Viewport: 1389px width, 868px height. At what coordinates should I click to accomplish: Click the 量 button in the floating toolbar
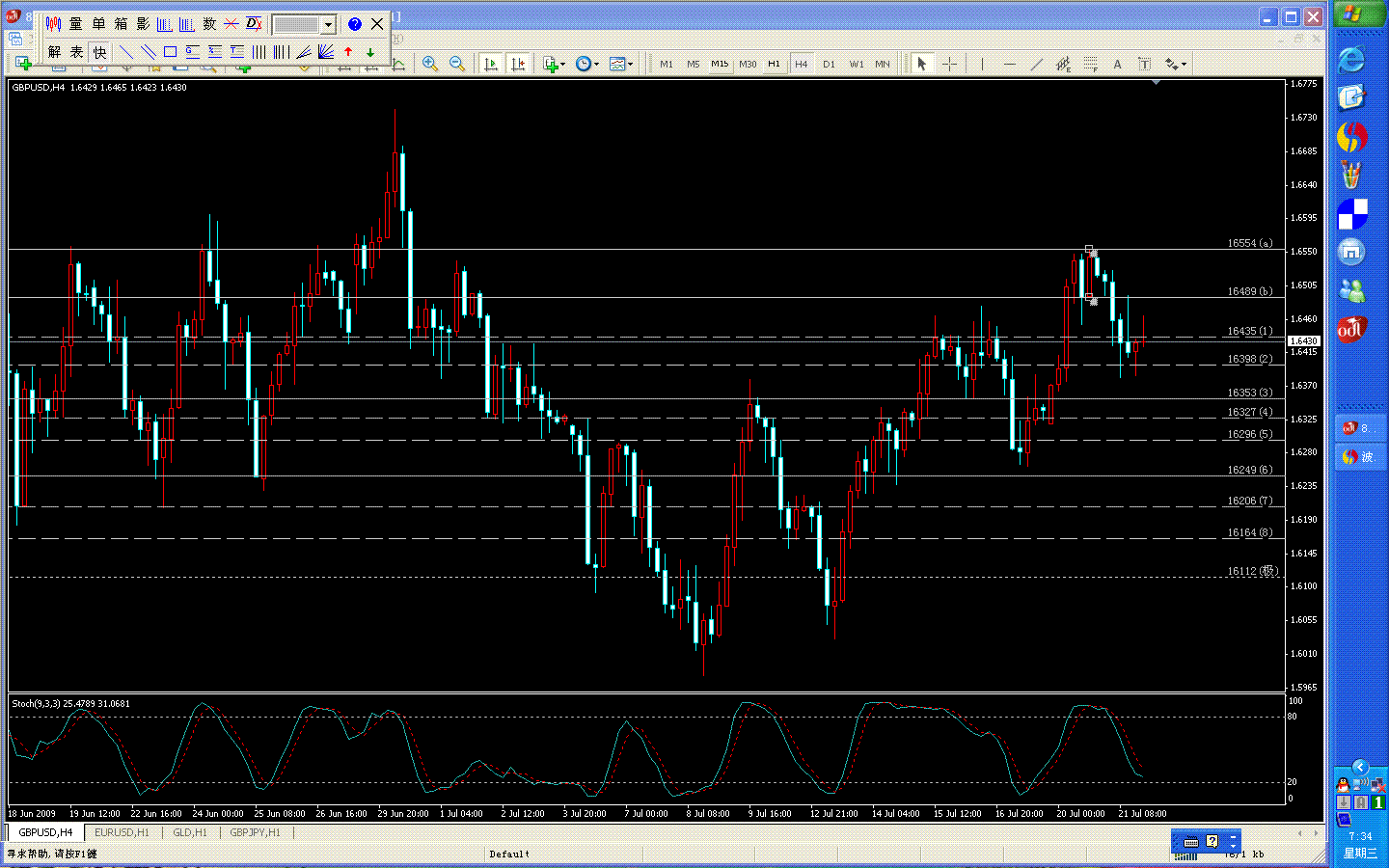point(75,24)
